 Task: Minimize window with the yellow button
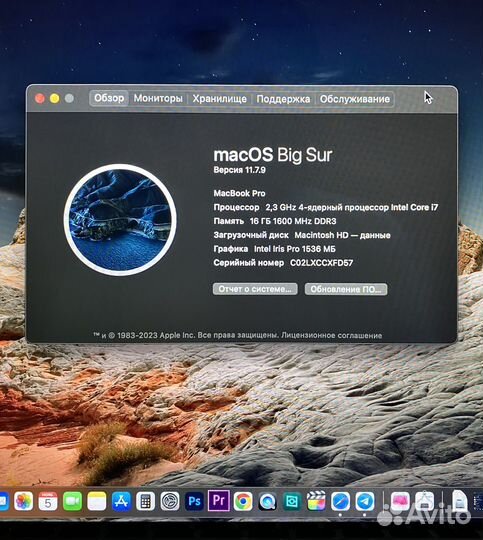coord(54,98)
